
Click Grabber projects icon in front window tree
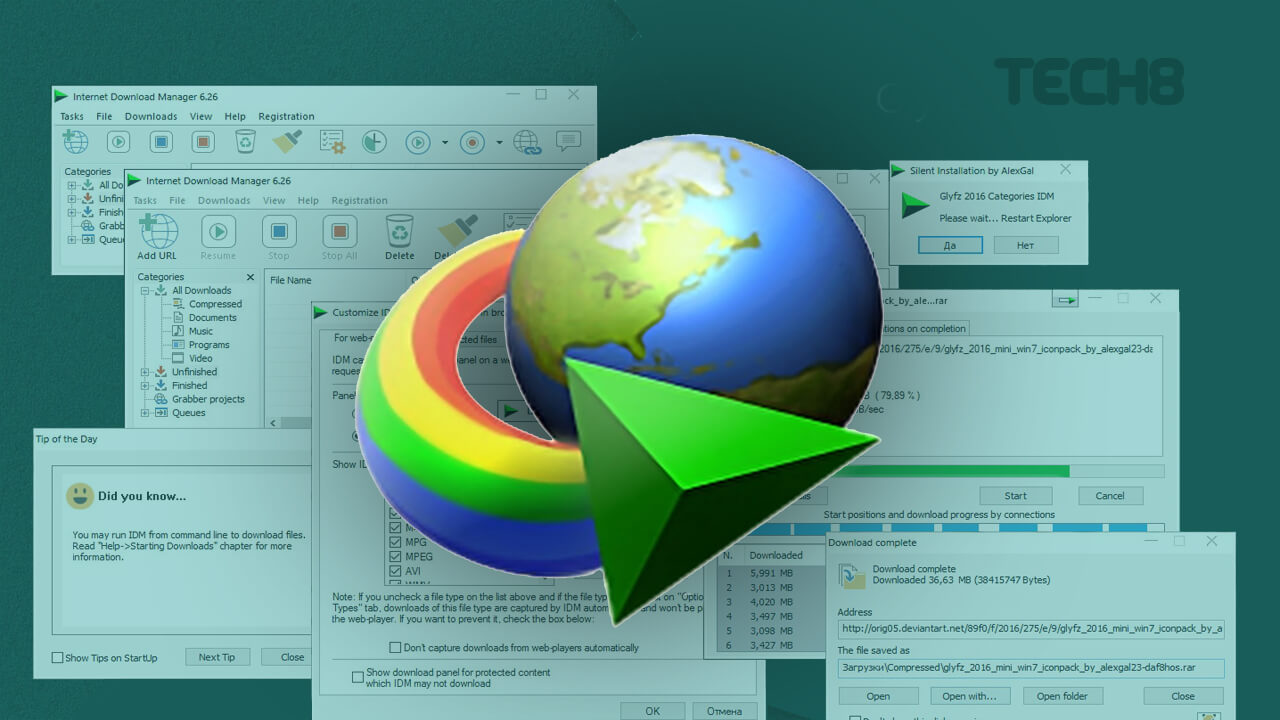coord(160,399)
